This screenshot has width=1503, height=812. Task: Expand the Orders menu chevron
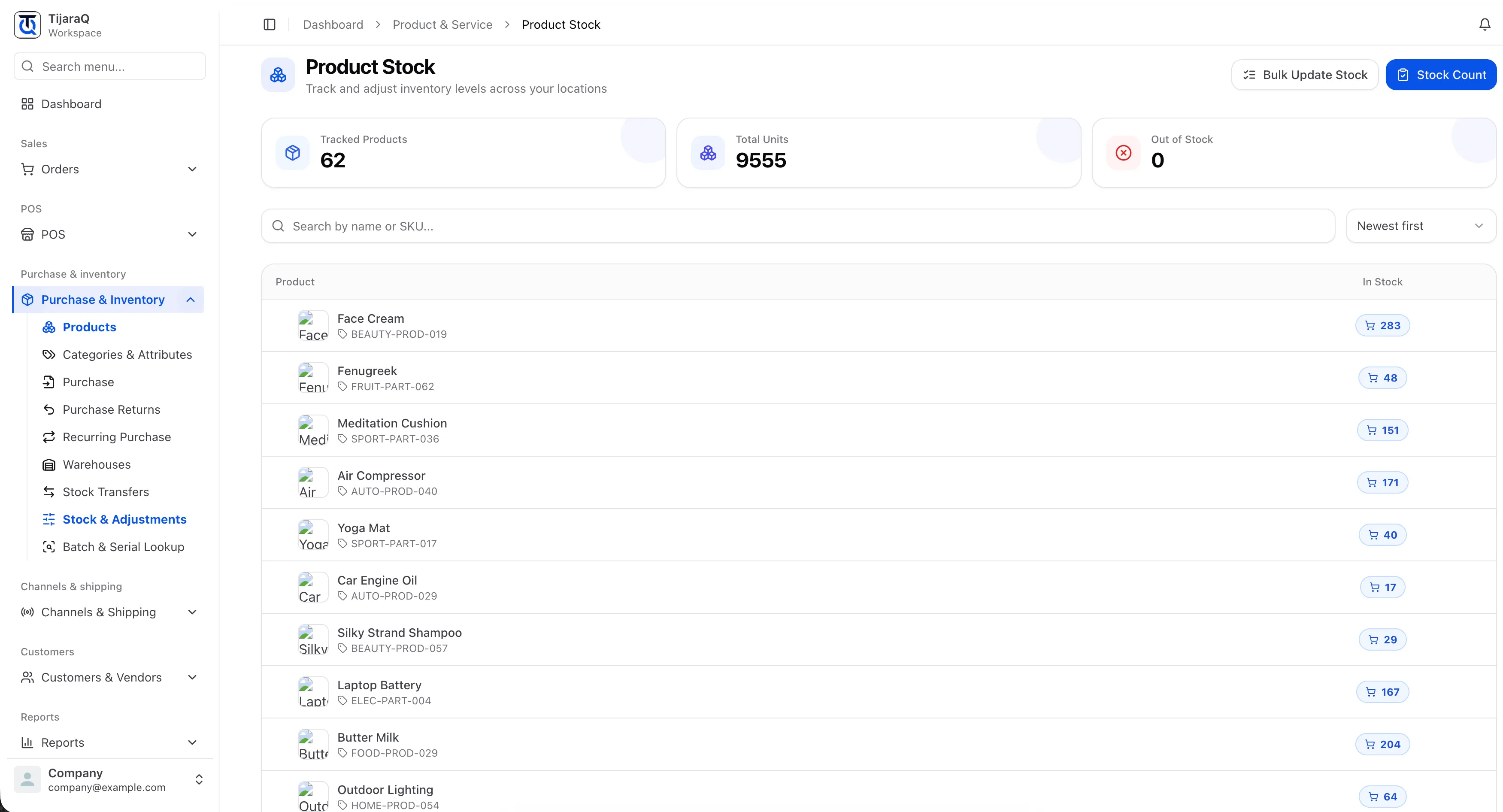click(x=192, y=169)
